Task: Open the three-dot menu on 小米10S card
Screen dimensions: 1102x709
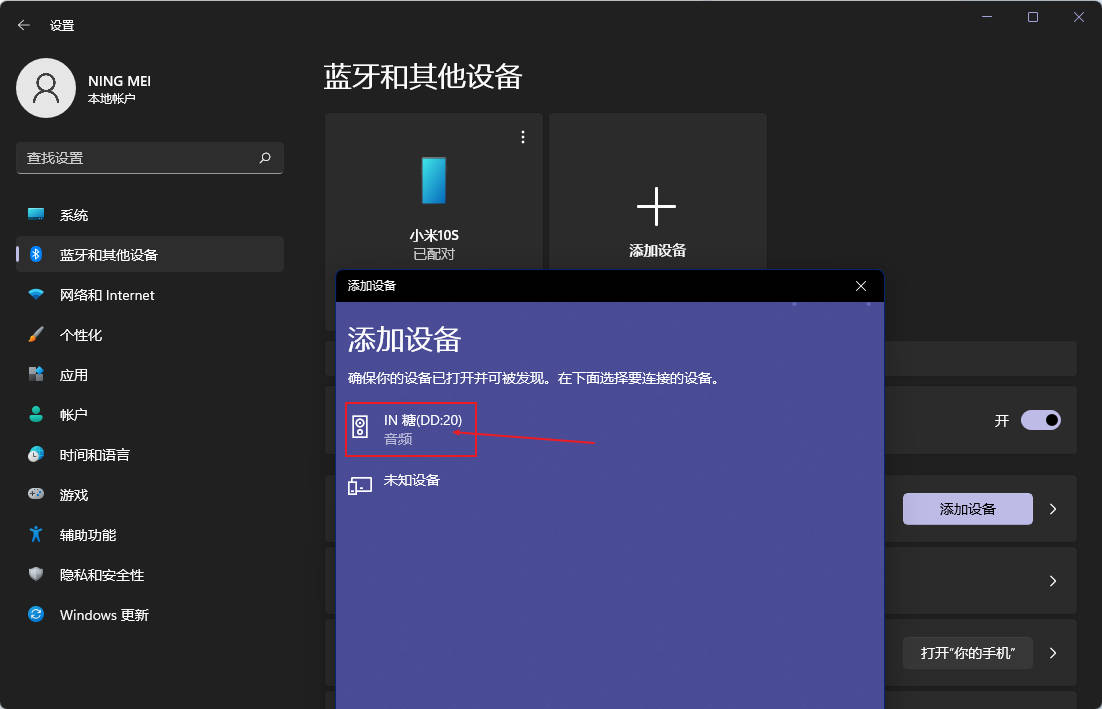Action: (x=522, y=136)
